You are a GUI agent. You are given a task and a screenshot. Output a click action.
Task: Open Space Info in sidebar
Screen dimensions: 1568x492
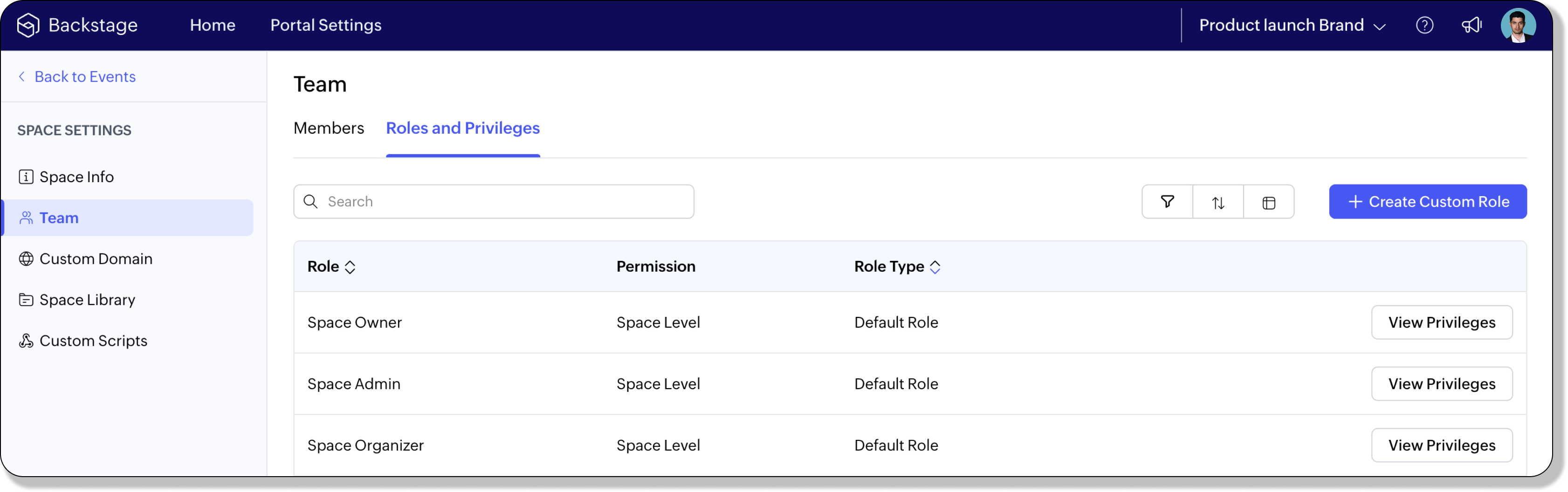pos(76,177)
